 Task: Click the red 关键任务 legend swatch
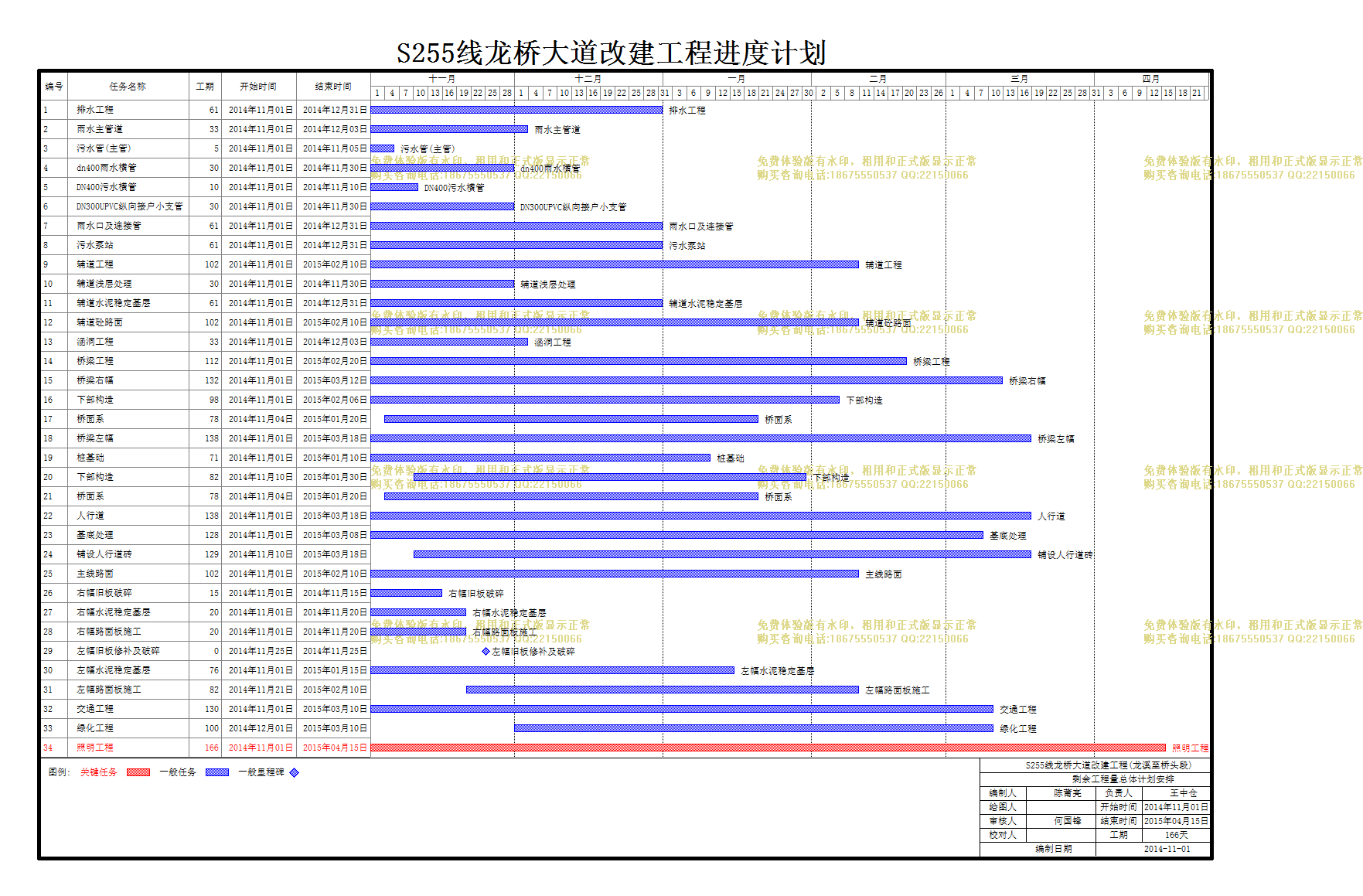(138, 772)
